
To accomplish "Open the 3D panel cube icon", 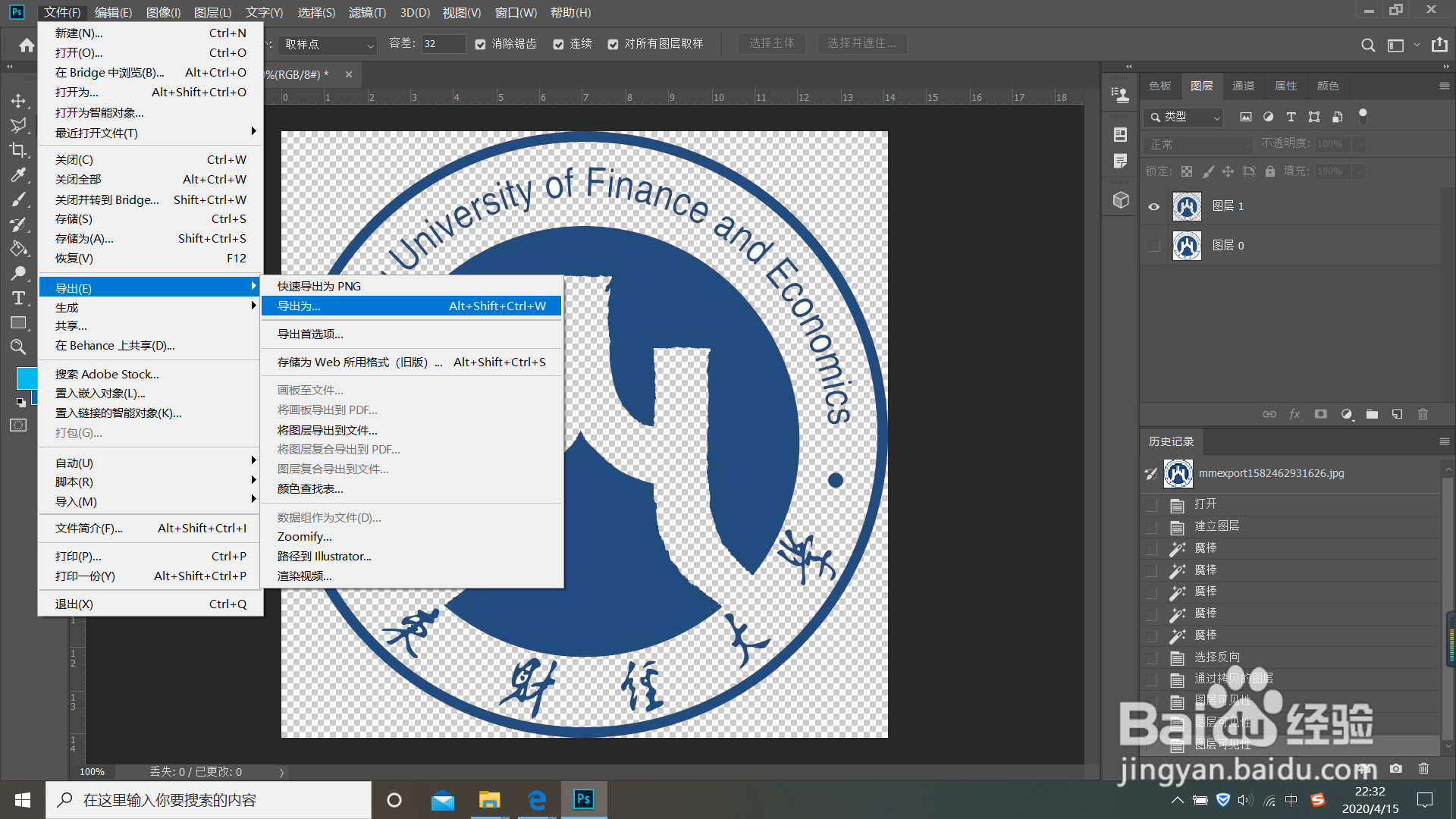I will click(x=1121, y=200).
